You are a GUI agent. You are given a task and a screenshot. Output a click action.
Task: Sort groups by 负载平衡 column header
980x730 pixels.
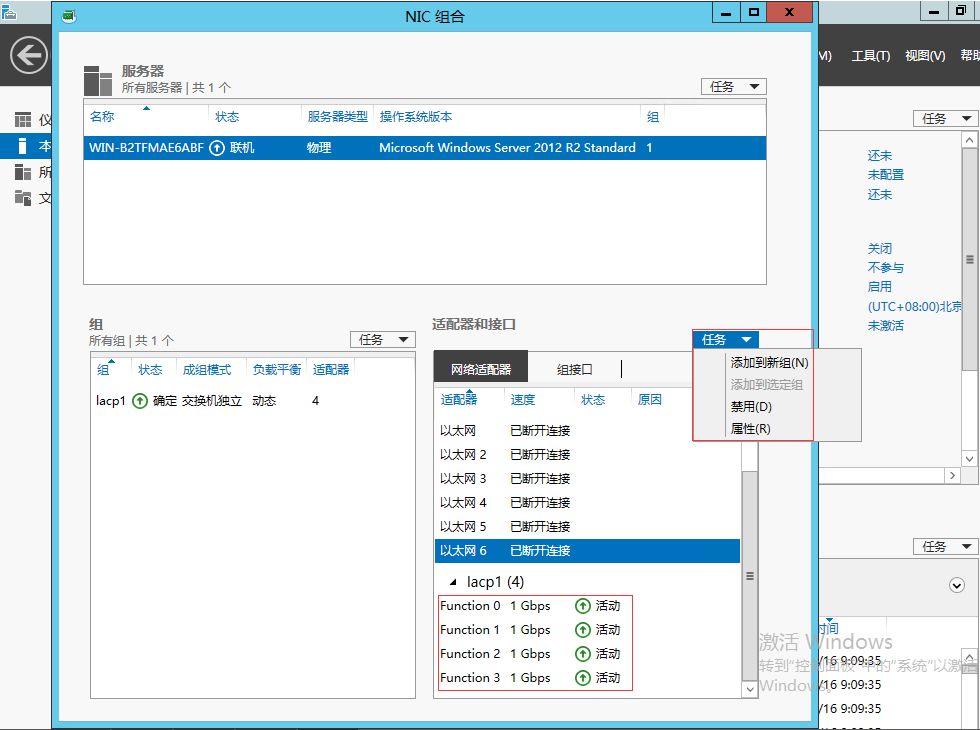[x=277, y=370]
